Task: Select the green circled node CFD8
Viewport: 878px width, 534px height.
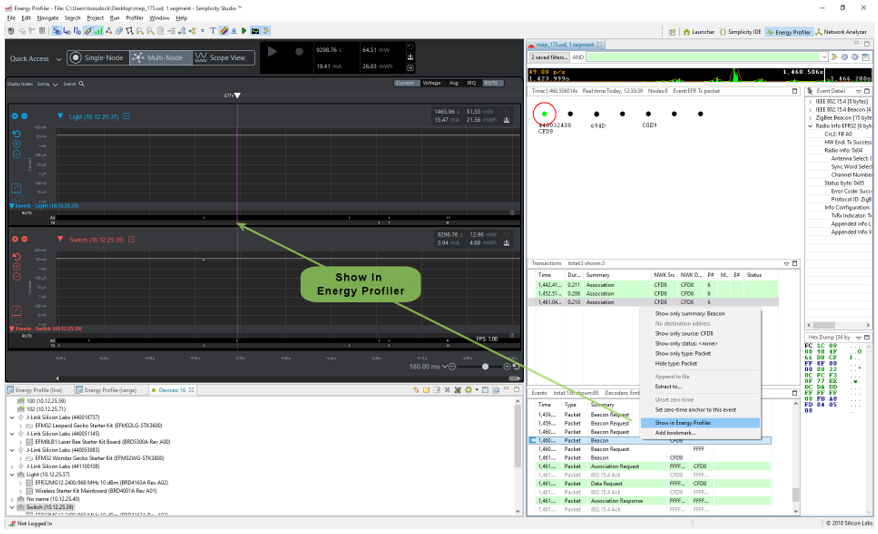Action: (x=544, y=114)
